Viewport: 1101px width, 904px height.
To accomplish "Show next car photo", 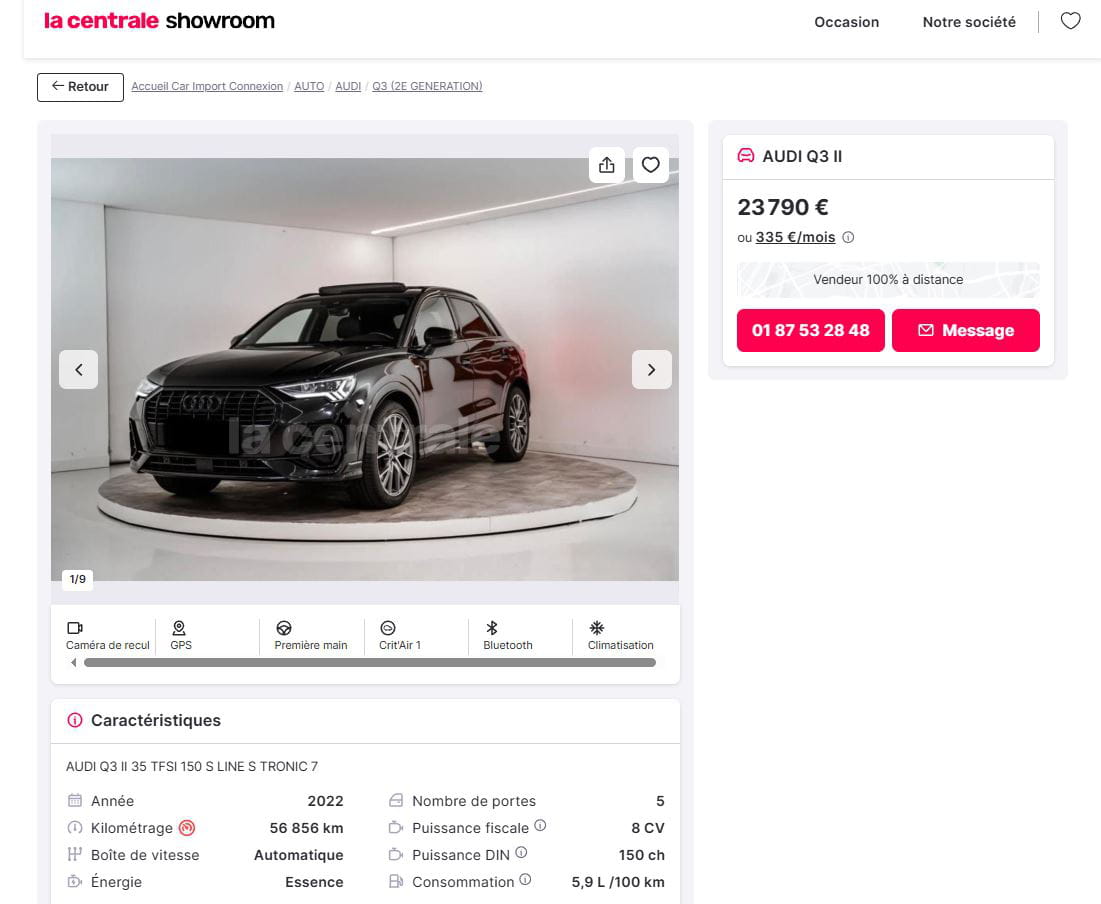I will [x=651, y=370].
